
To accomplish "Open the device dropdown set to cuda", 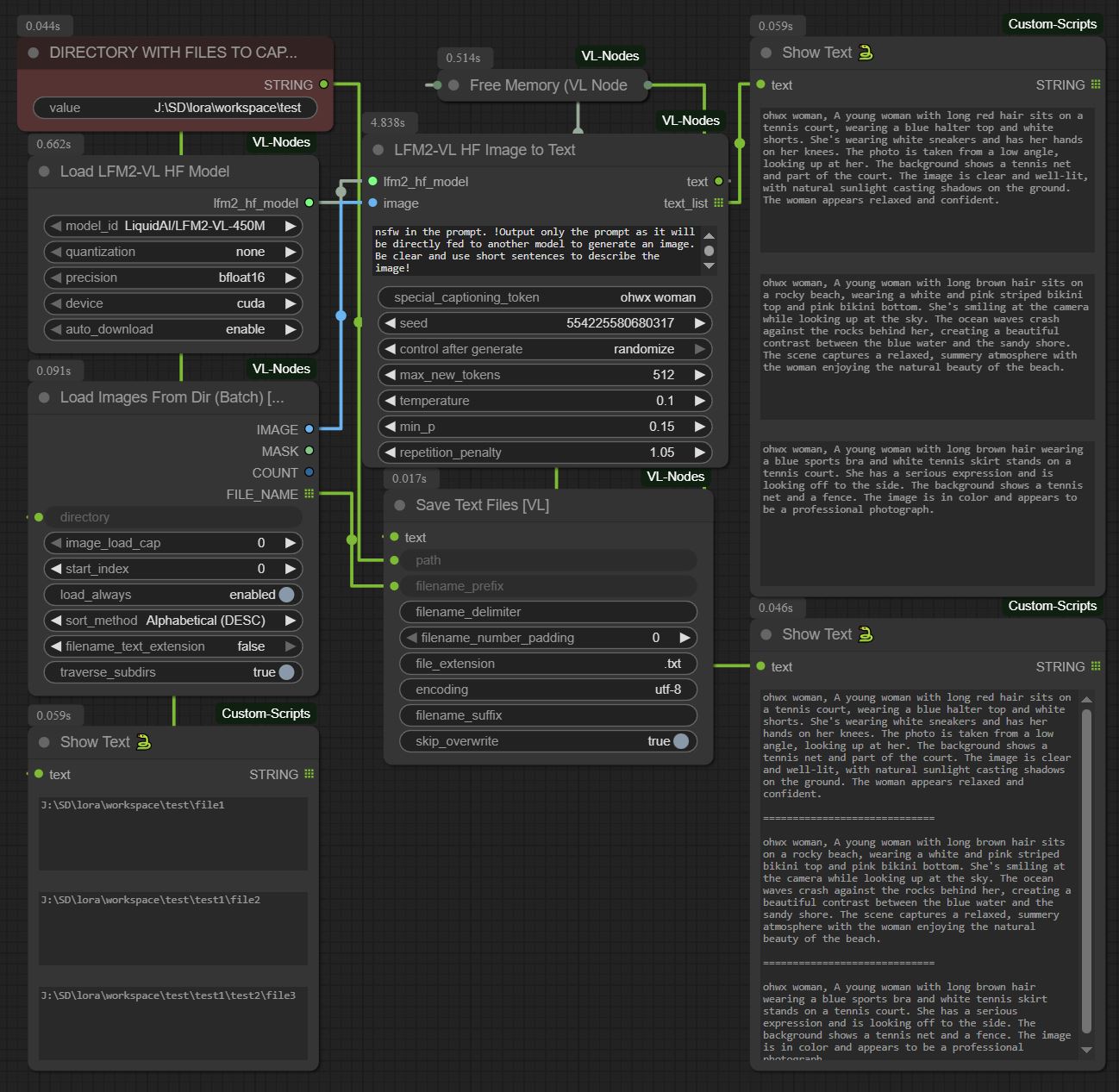I will (173, 303).
